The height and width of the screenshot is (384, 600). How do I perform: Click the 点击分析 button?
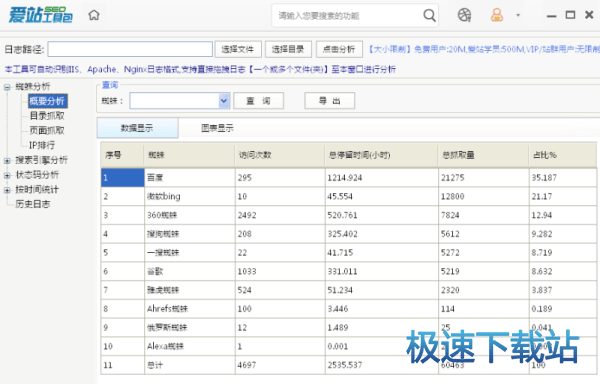339,49
